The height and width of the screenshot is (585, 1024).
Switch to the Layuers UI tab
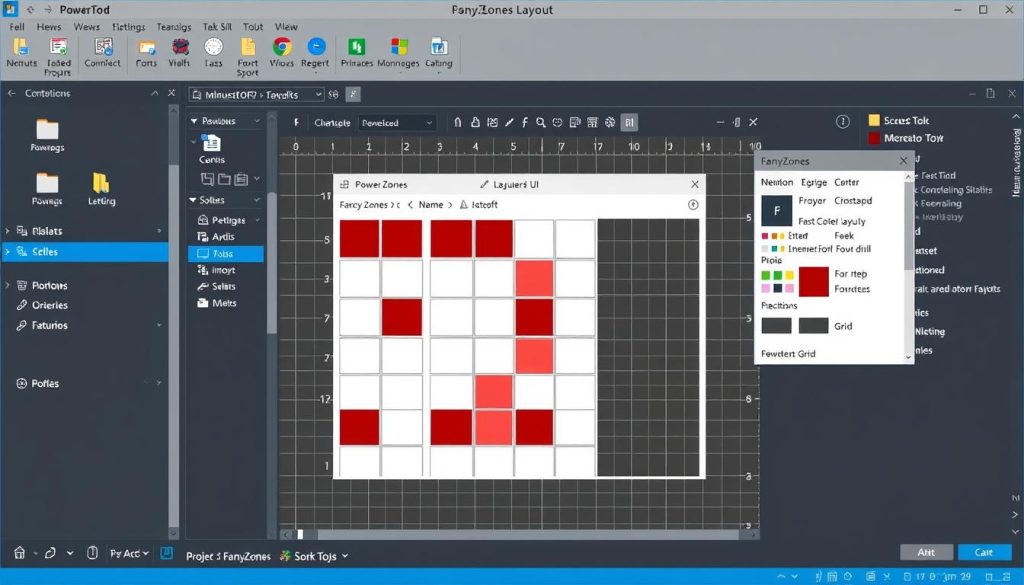pyautogui.click(x=509, y=185)
